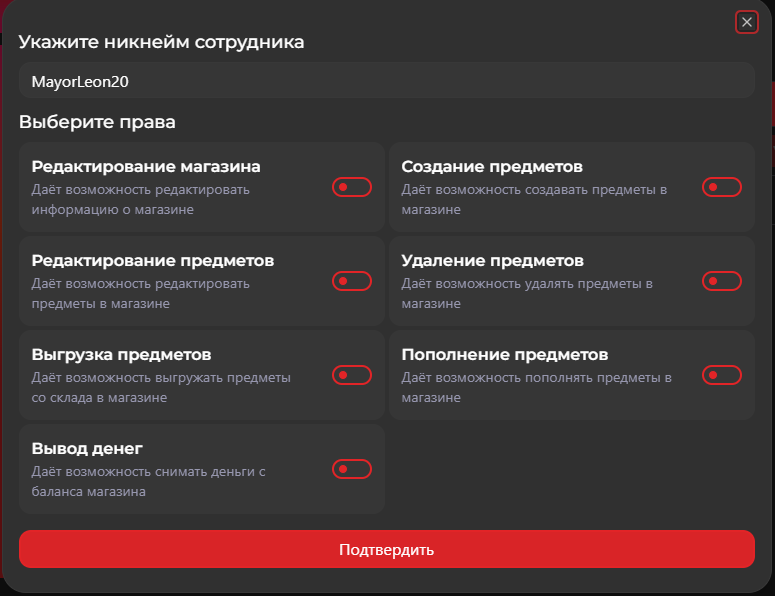Click the Пополнение предметов title label
775x596 pixels.
tap(505, 354)
